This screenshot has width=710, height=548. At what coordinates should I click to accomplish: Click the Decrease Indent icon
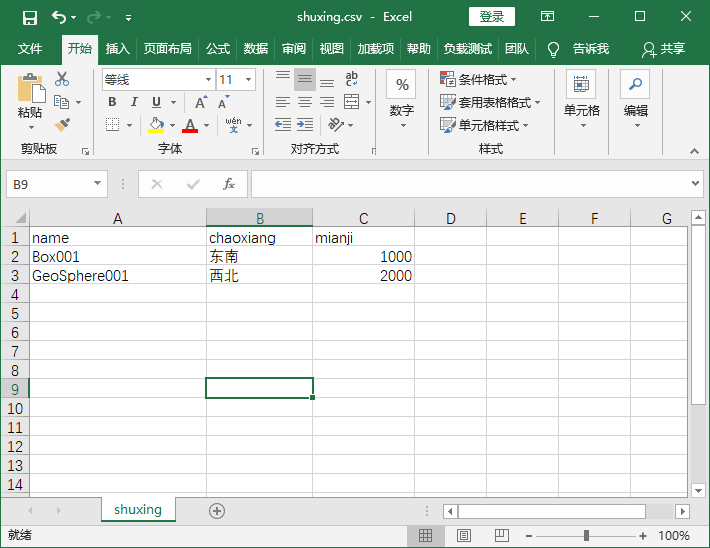coord(283,125)
